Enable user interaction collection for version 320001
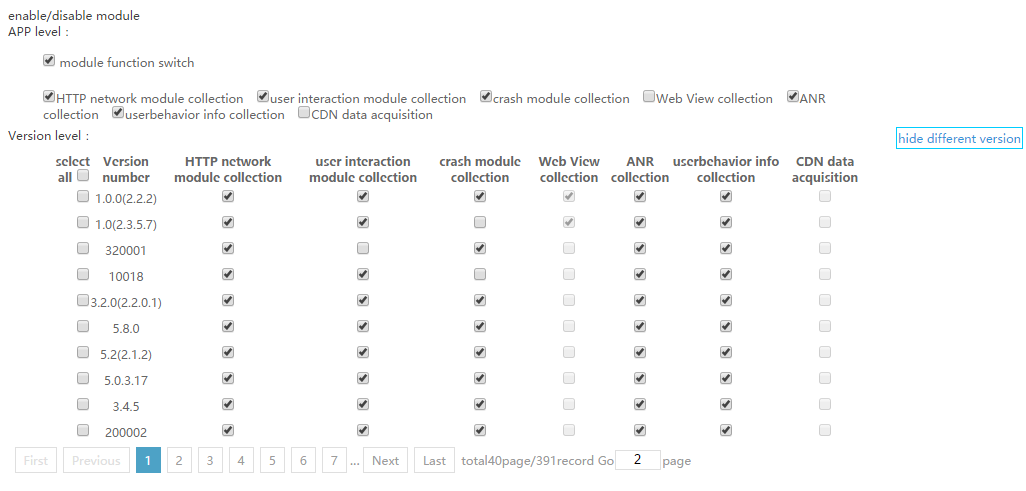 click(x=363, y=248)
